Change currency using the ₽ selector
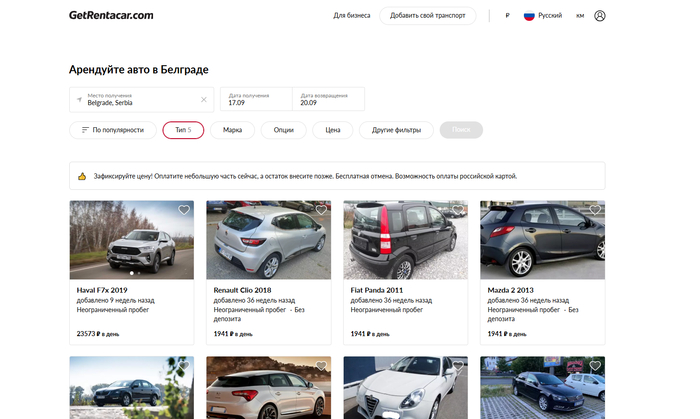The height and width of the screenshot is (419, 700). click(507, 16)
